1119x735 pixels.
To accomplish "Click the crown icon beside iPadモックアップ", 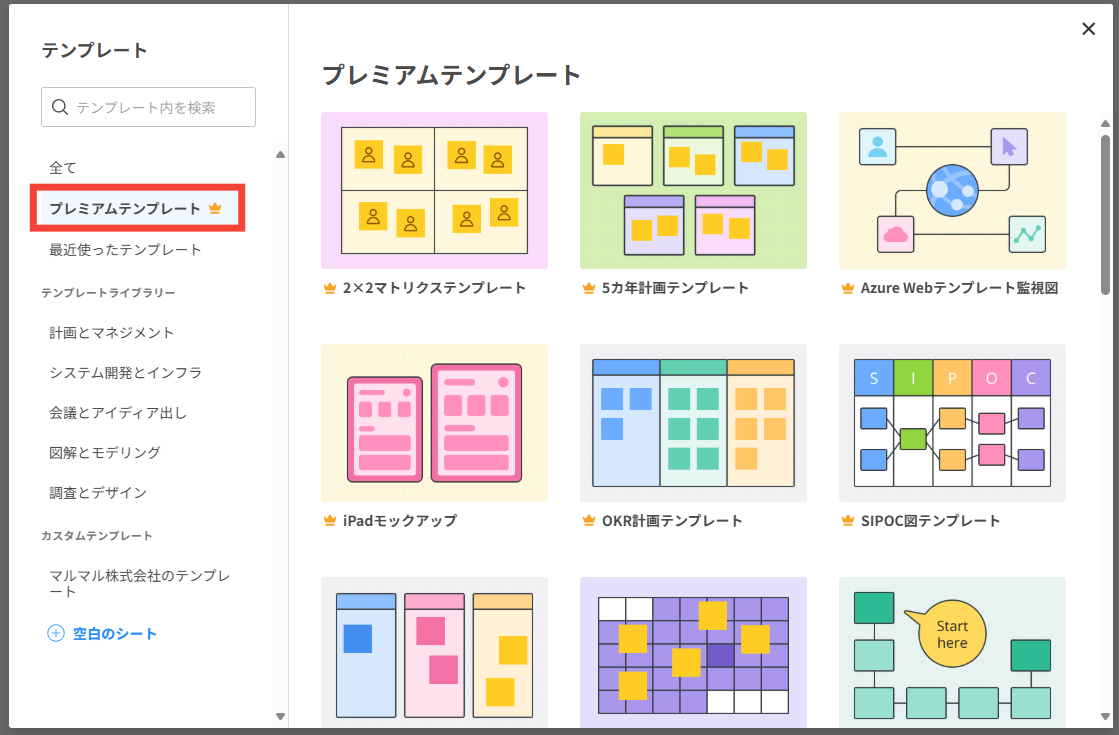I will point(329,521).
